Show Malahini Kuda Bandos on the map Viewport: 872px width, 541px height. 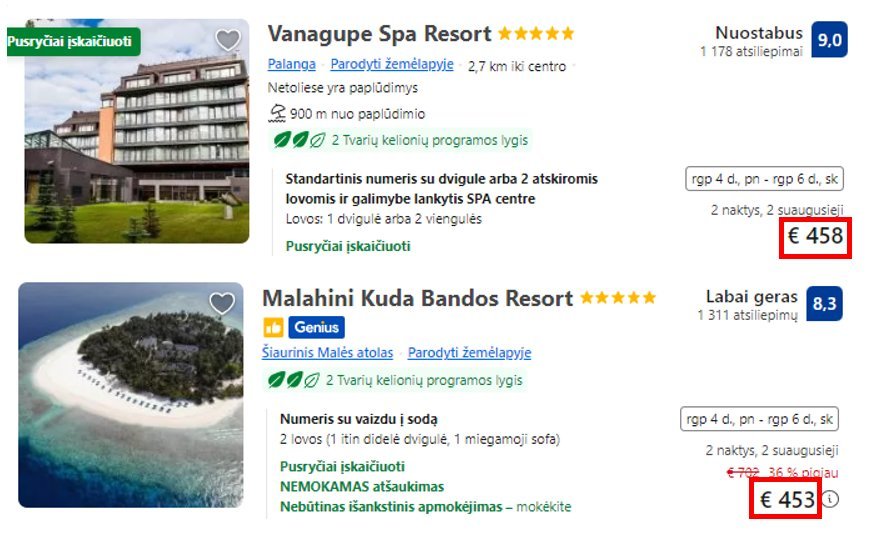(469, 353)
